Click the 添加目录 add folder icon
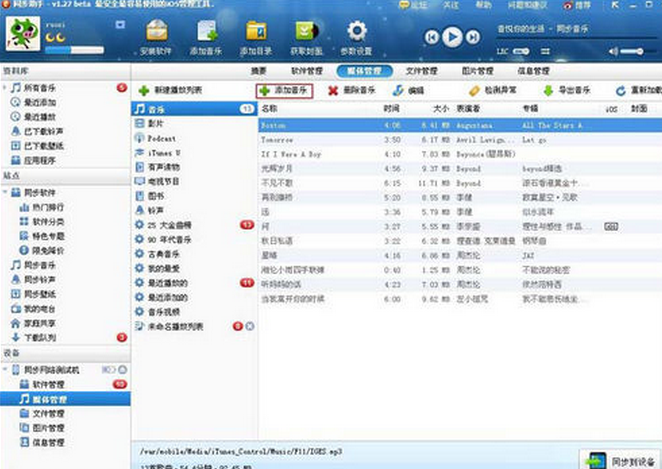Viewport: 662px width, 469px height. 256,37
